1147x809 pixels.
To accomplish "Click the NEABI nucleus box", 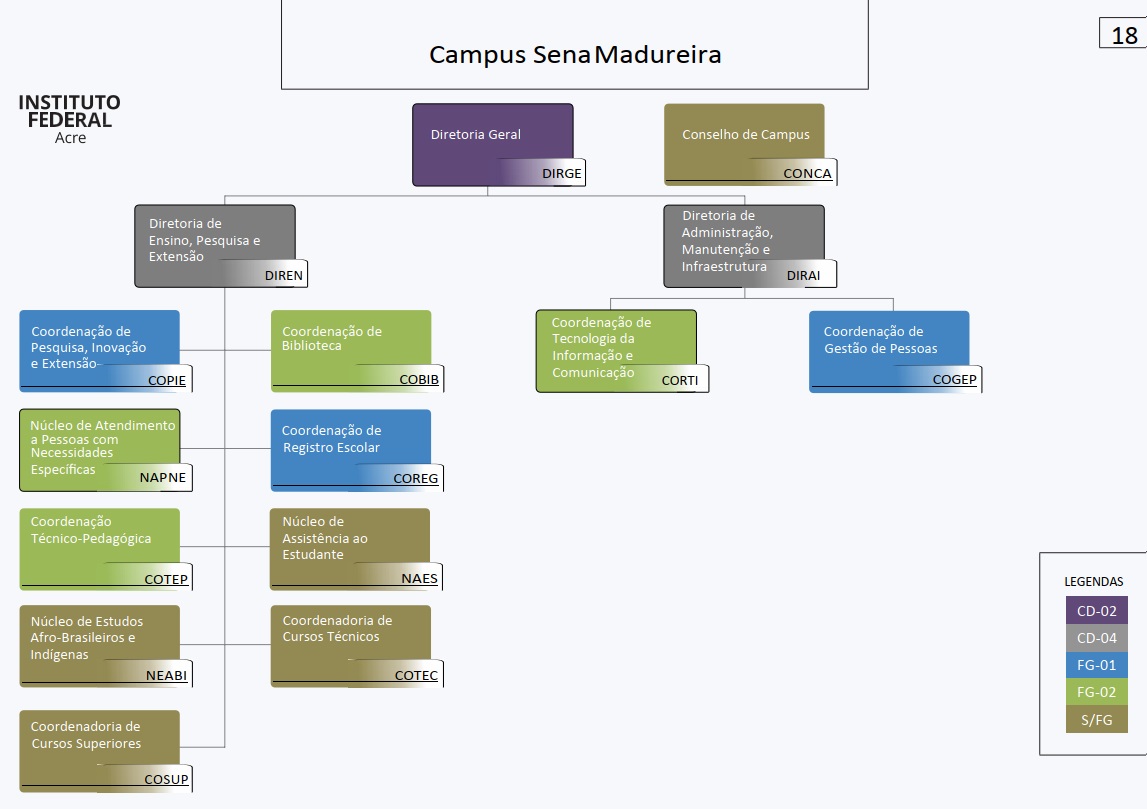I will coord(99,645).
